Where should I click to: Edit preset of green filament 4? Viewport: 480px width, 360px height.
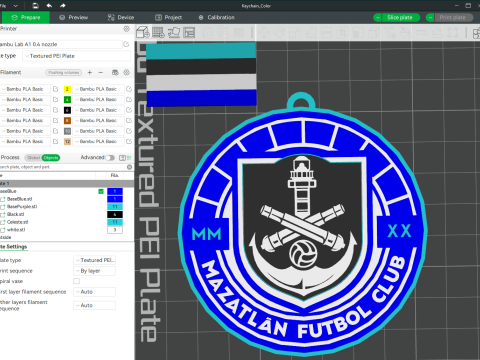pos(129,99)
